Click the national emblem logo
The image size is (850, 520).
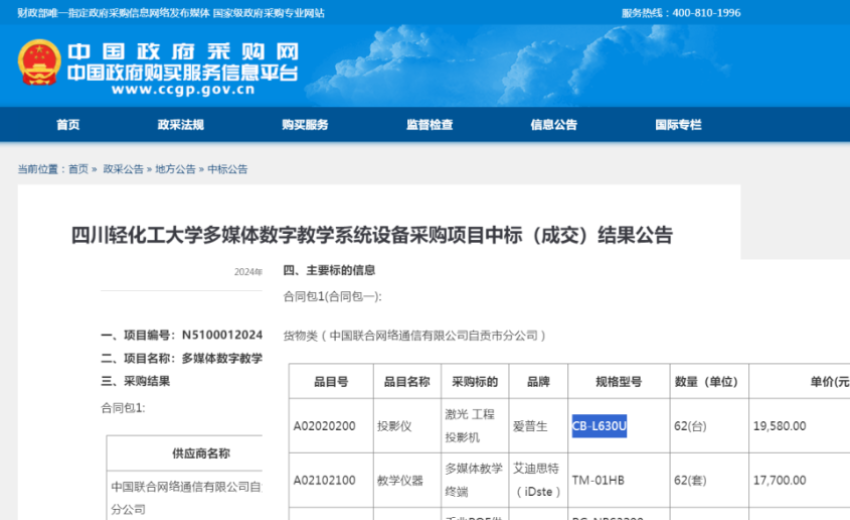tap(39, 62)
